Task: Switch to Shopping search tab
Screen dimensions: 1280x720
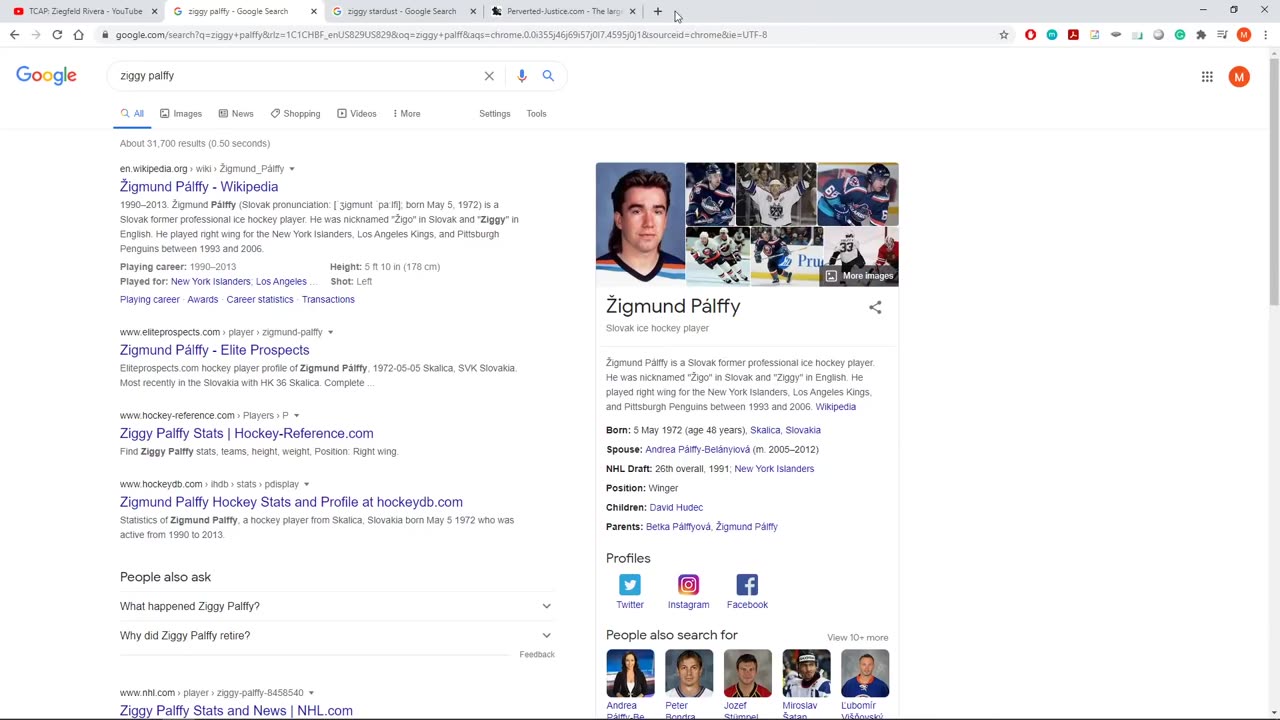Action: pos(295,114)
